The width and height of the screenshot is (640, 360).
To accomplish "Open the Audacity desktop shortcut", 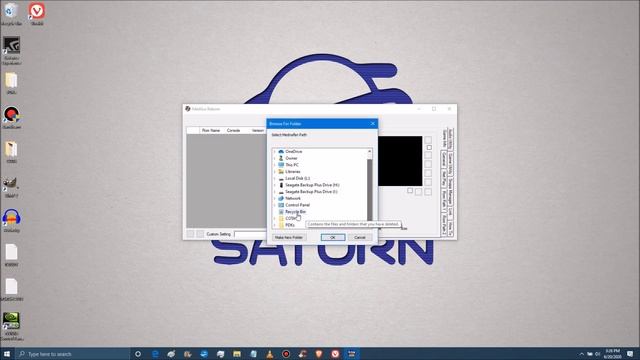I will click(x=11, y=221).
